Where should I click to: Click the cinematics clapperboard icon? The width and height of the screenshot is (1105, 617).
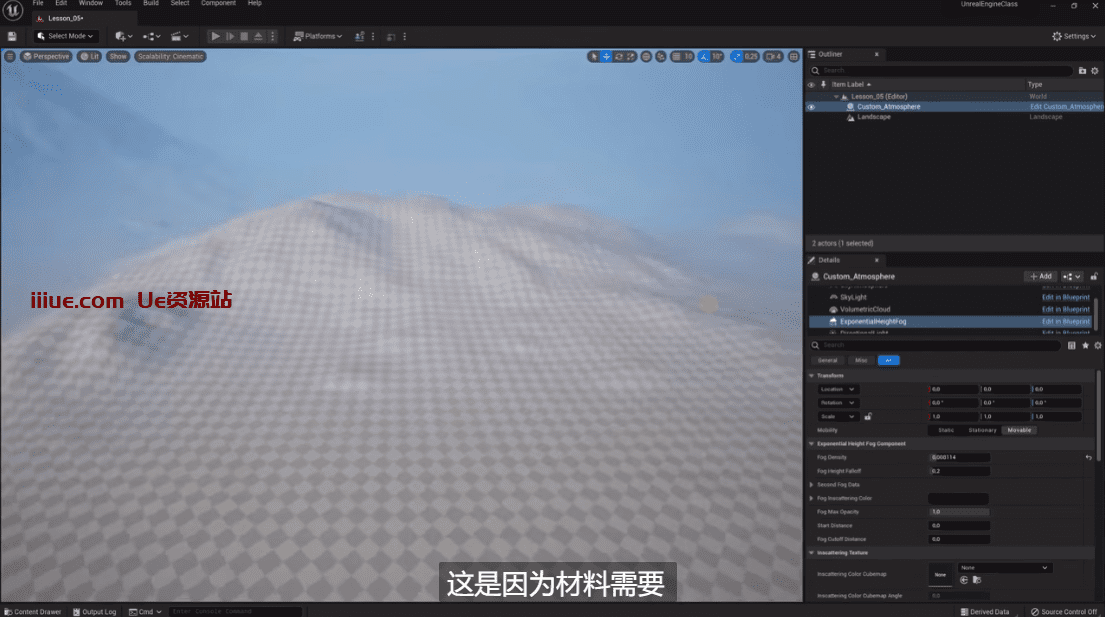(181, 36)
